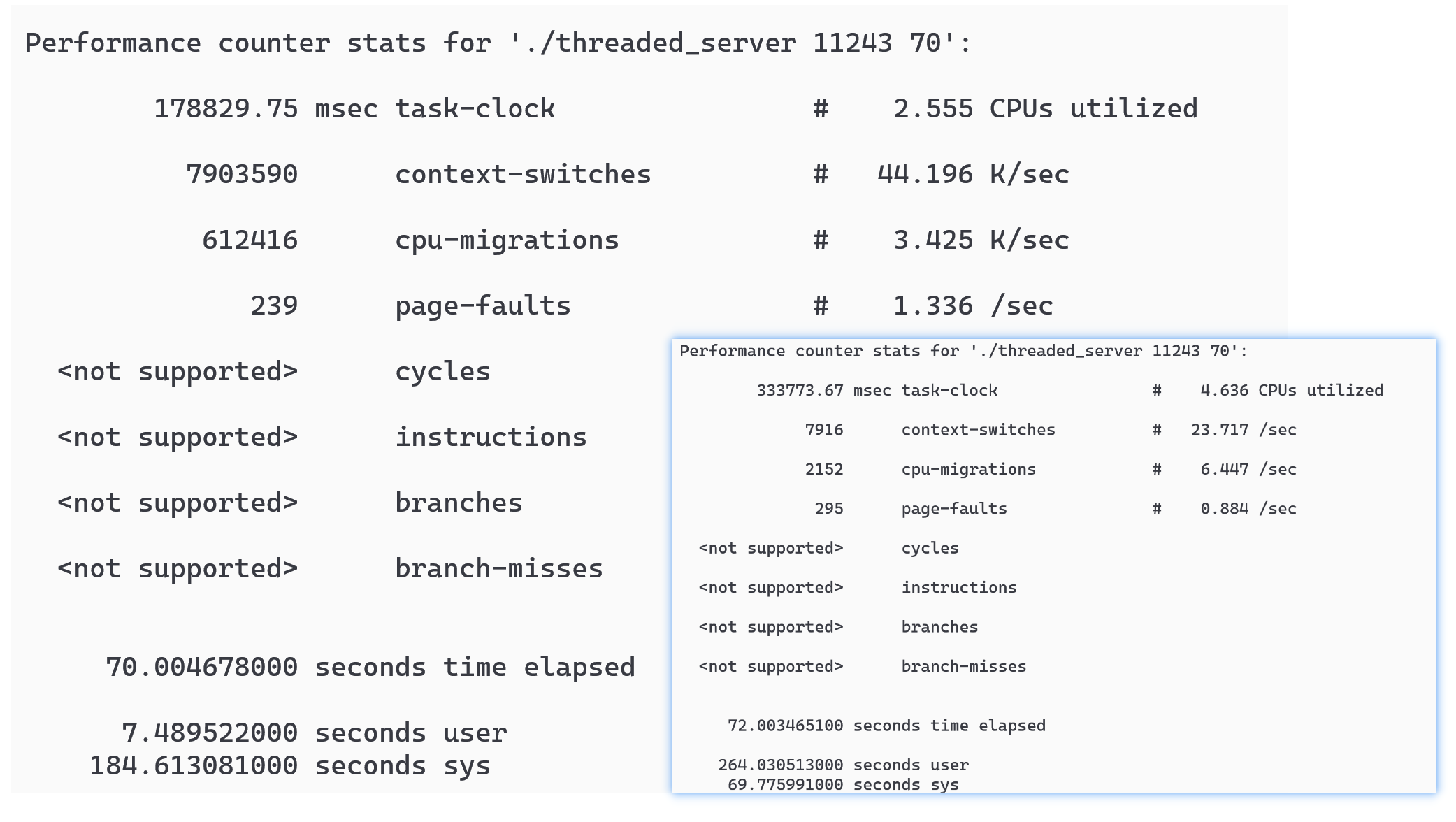Click the '1.336 /sec' page-fault rate
The width and height of the screenshot is (1456, 822).
pos(972,306)
